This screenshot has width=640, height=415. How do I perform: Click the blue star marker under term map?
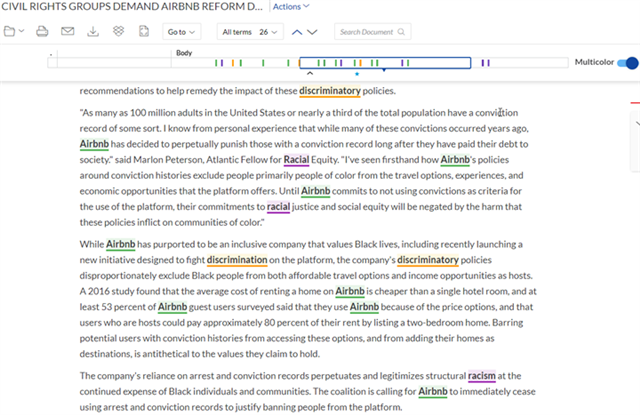[357, 74]
